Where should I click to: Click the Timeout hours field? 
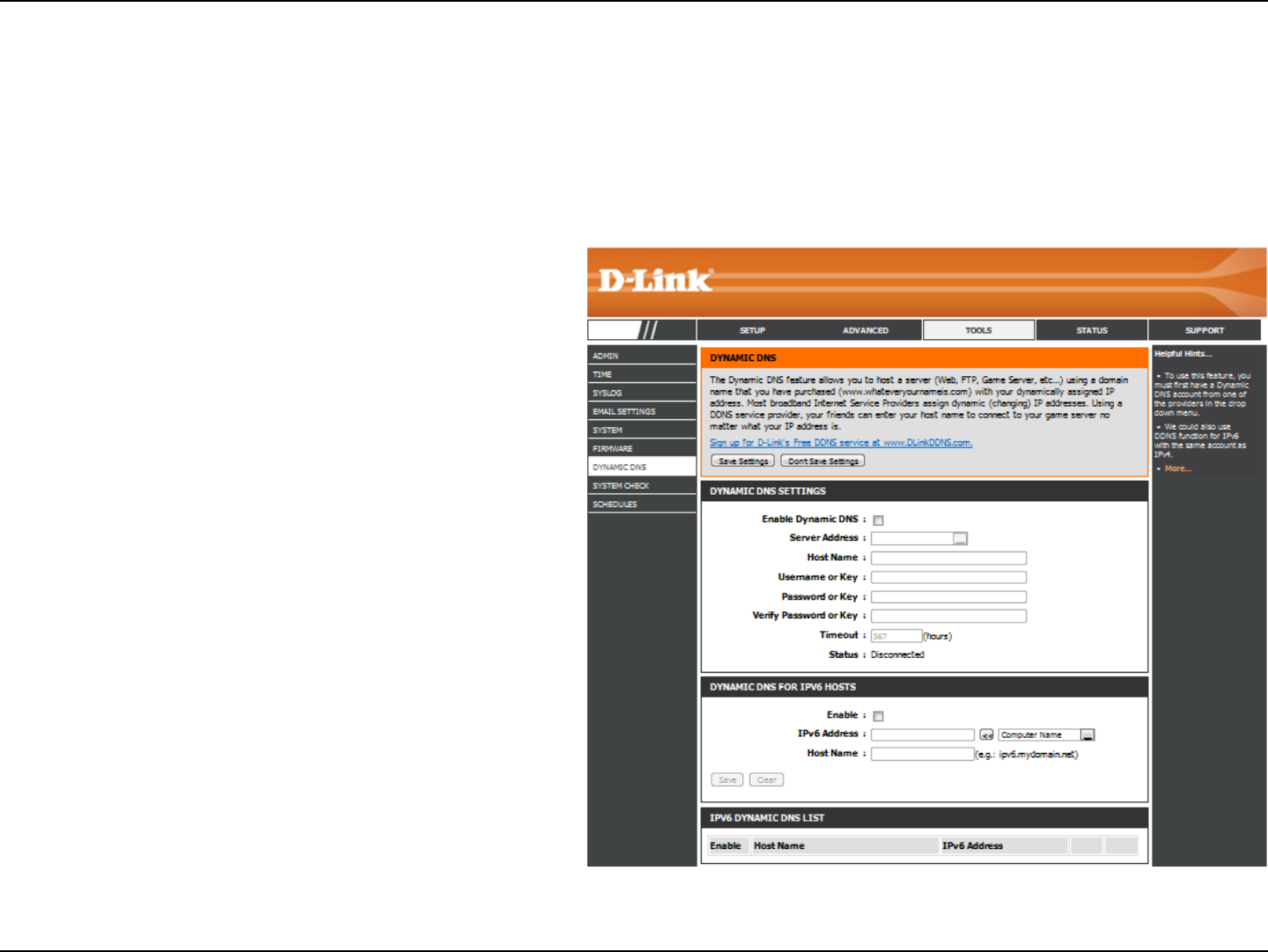896,636
